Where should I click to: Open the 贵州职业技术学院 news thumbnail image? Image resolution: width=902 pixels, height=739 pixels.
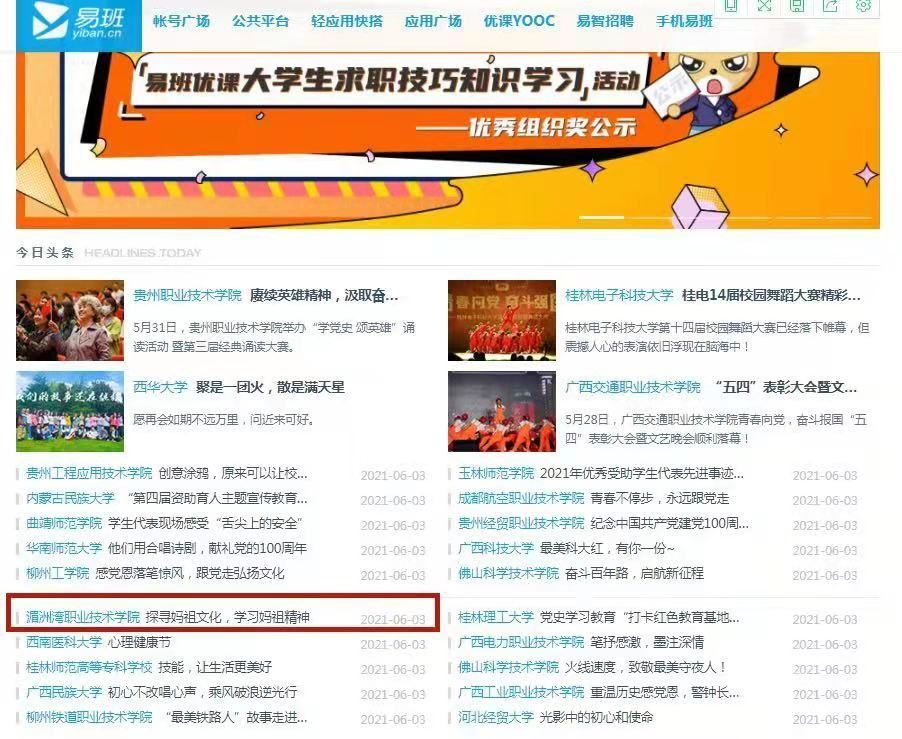(x=70, y=320)
